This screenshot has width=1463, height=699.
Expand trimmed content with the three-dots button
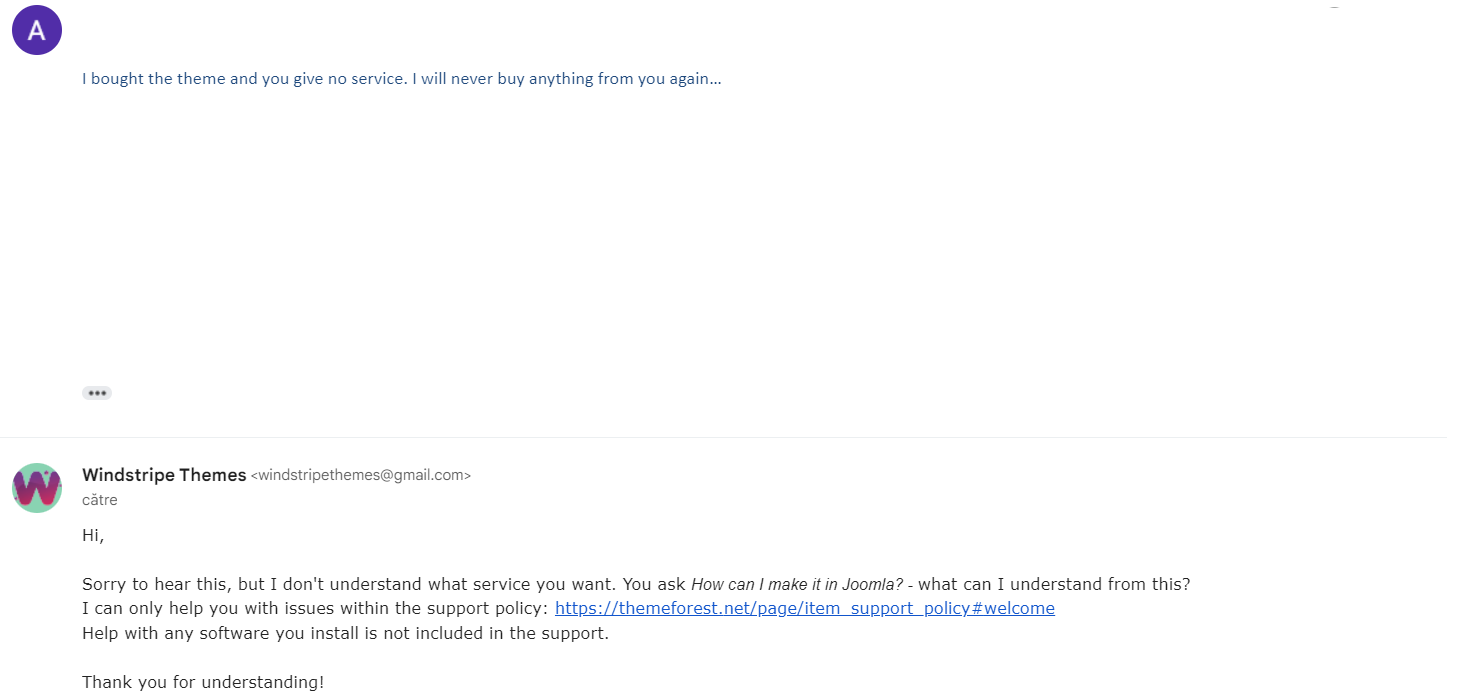pos(97,393)
